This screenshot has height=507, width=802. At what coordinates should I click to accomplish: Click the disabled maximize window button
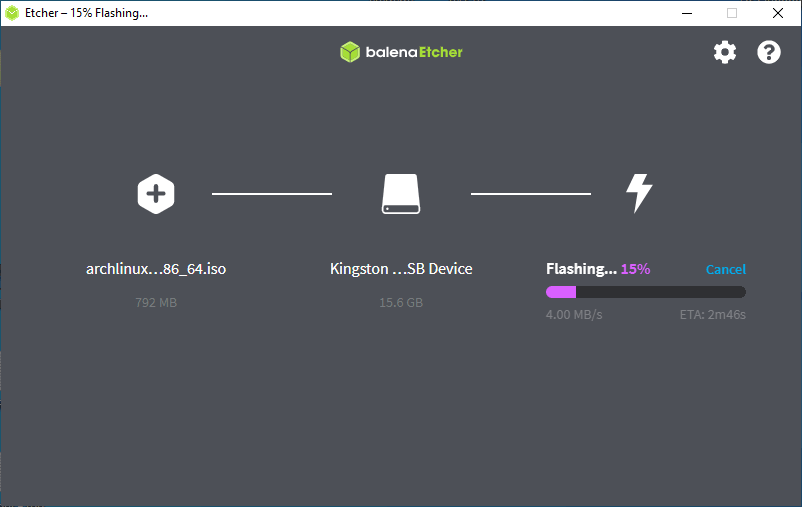[x=732, y=13]
